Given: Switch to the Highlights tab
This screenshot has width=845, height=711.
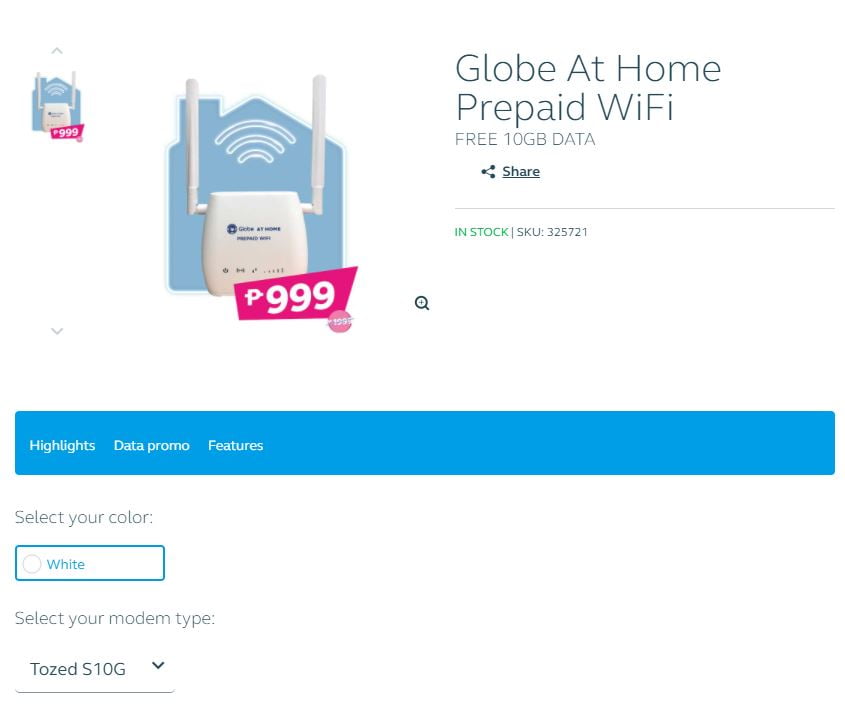Looking at the screenshot, I should point(63,445).
